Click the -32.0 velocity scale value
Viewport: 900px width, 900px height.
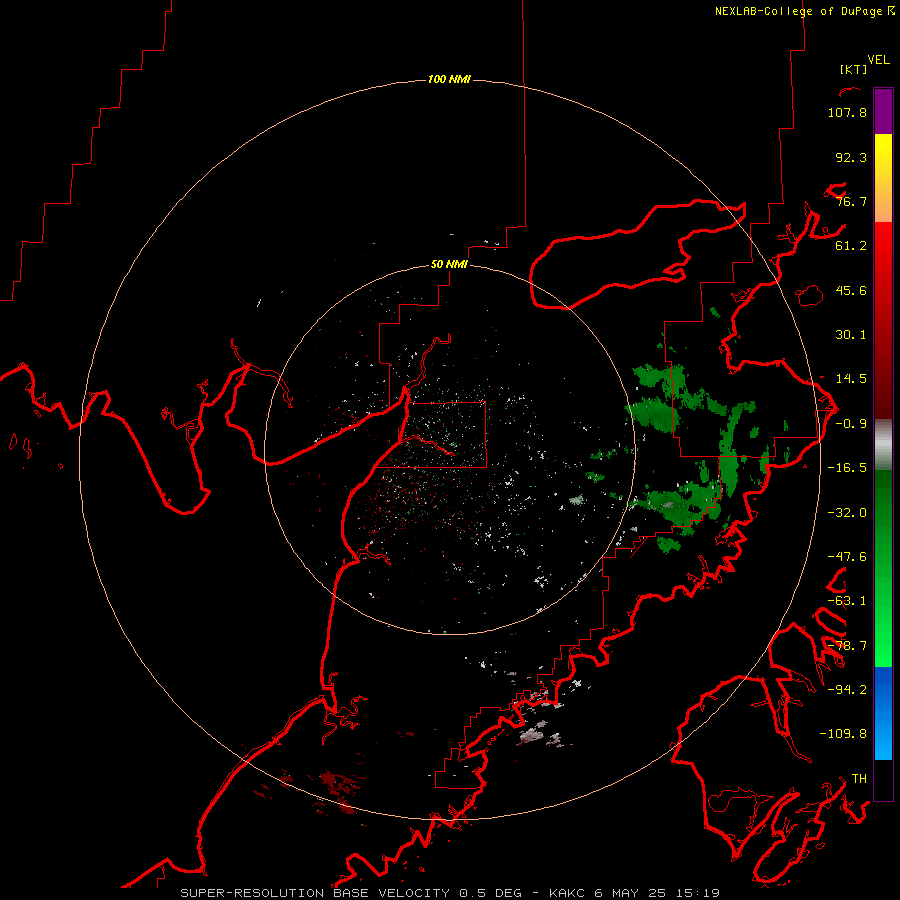point(847,513)
